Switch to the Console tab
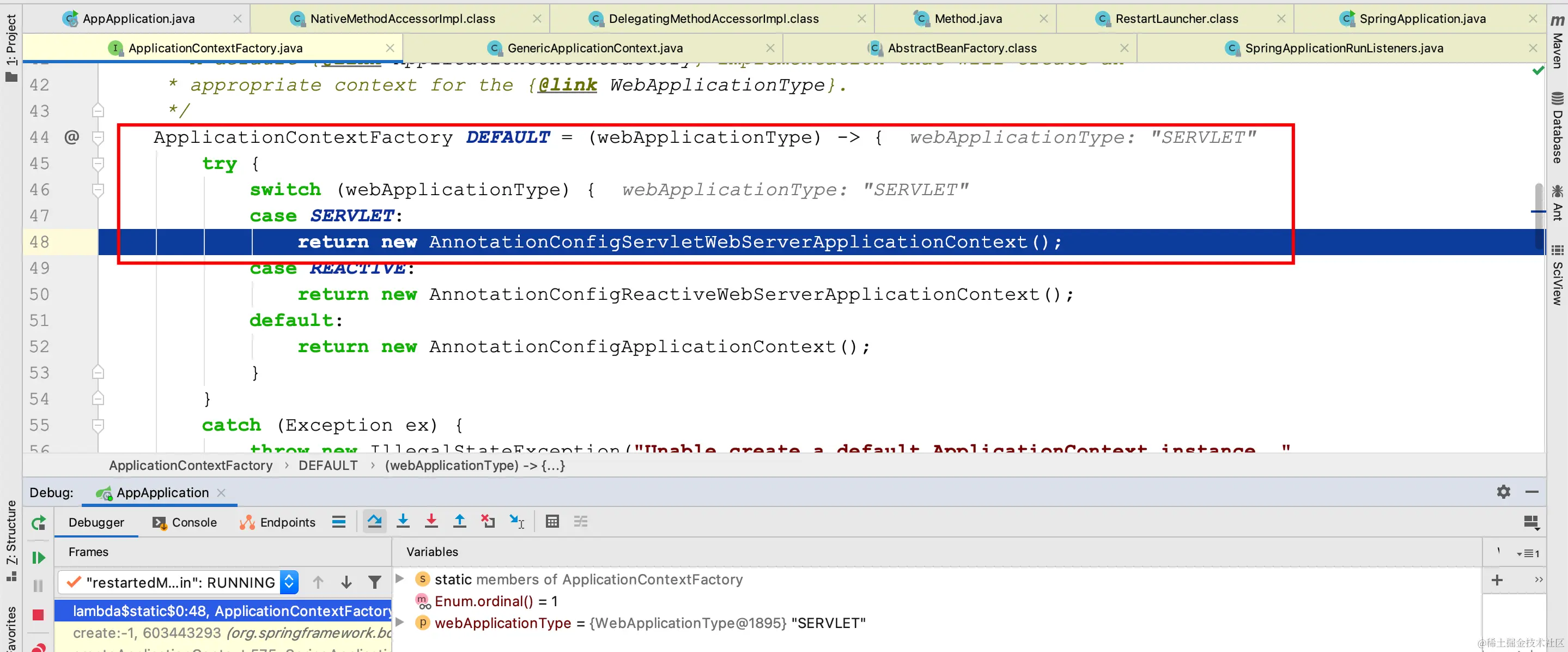This screenshot has width=1568, height=652. click(x=185, y=522)
